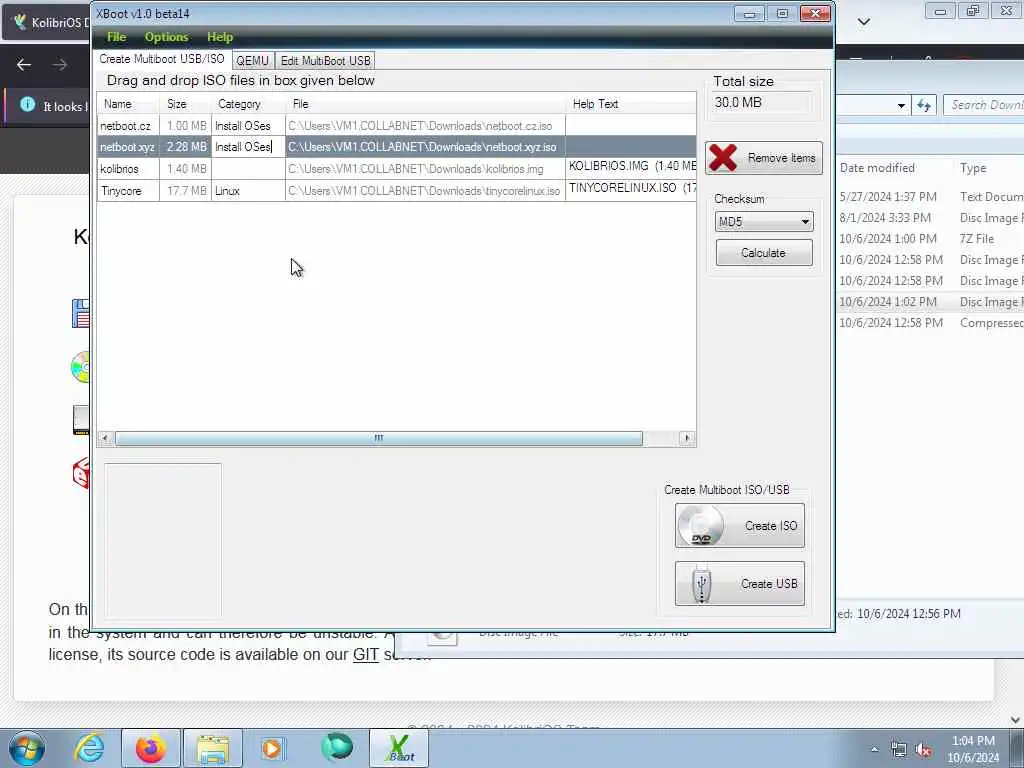Click the USB plug icon on Create USB
1024x768 pixels.
(702, 584)
